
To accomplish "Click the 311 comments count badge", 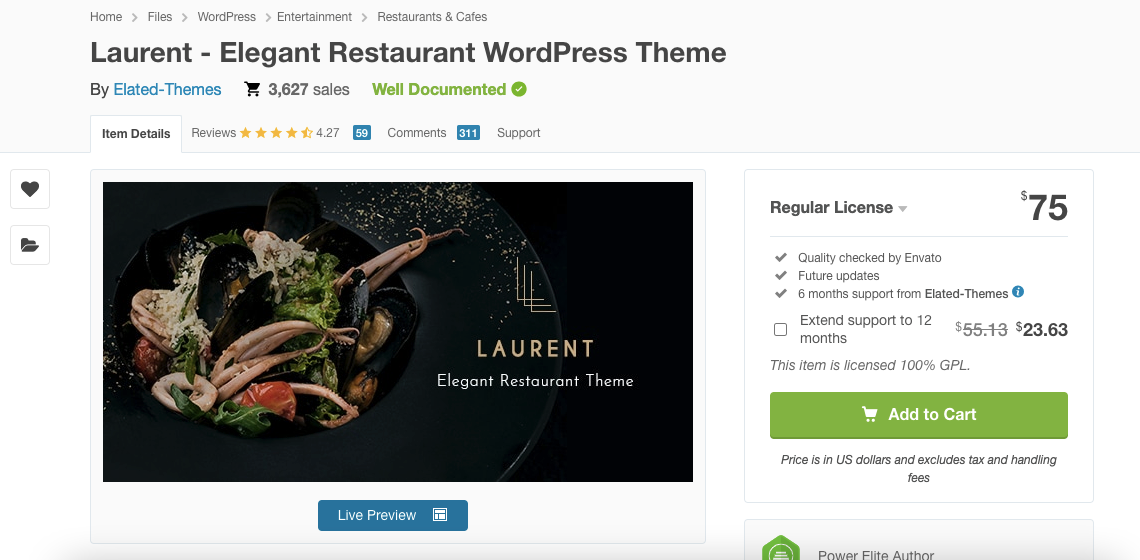I will (x=468, y=133).
